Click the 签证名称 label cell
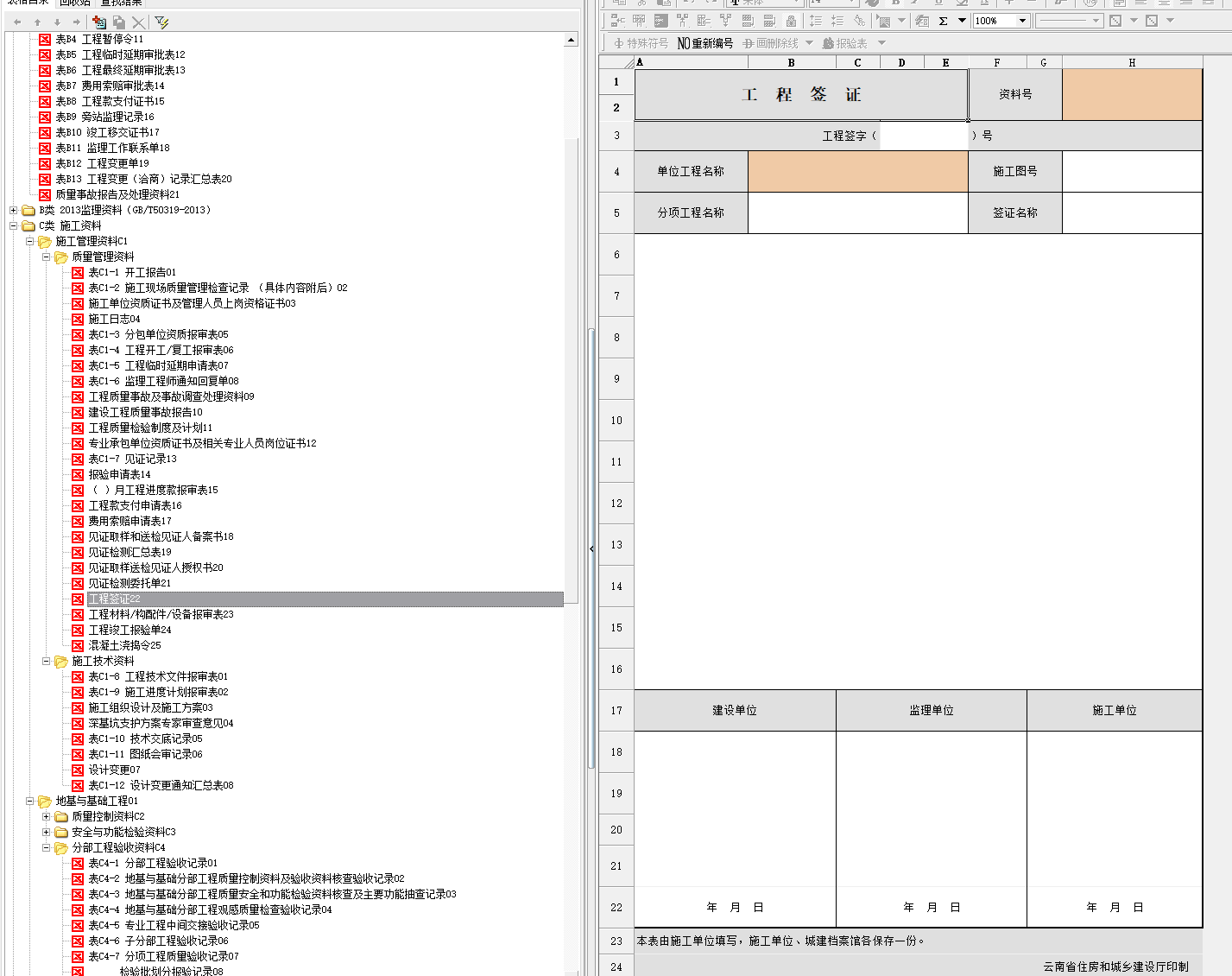The image size is (1232, 976). click(1015, 212)
